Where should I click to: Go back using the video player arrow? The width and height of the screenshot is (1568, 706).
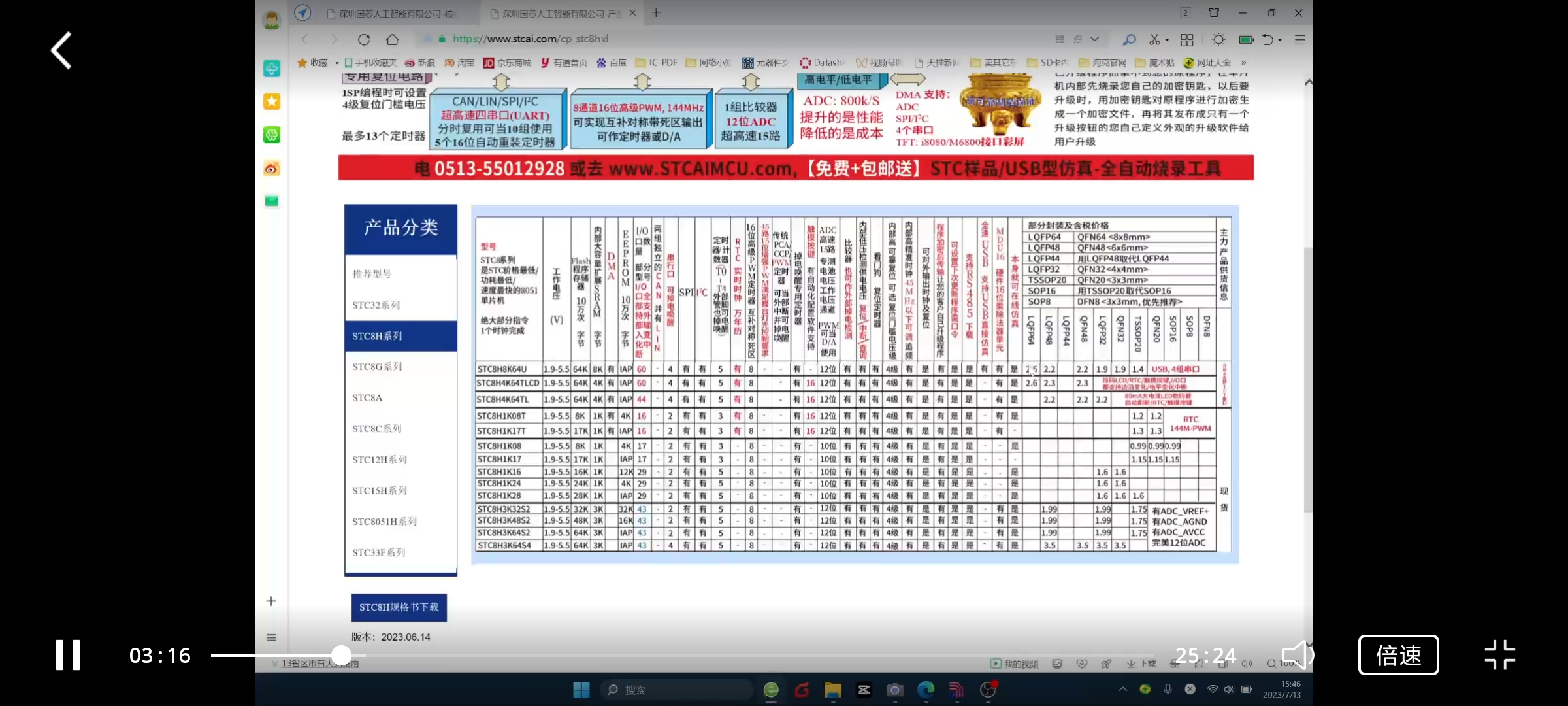(61, 50)
